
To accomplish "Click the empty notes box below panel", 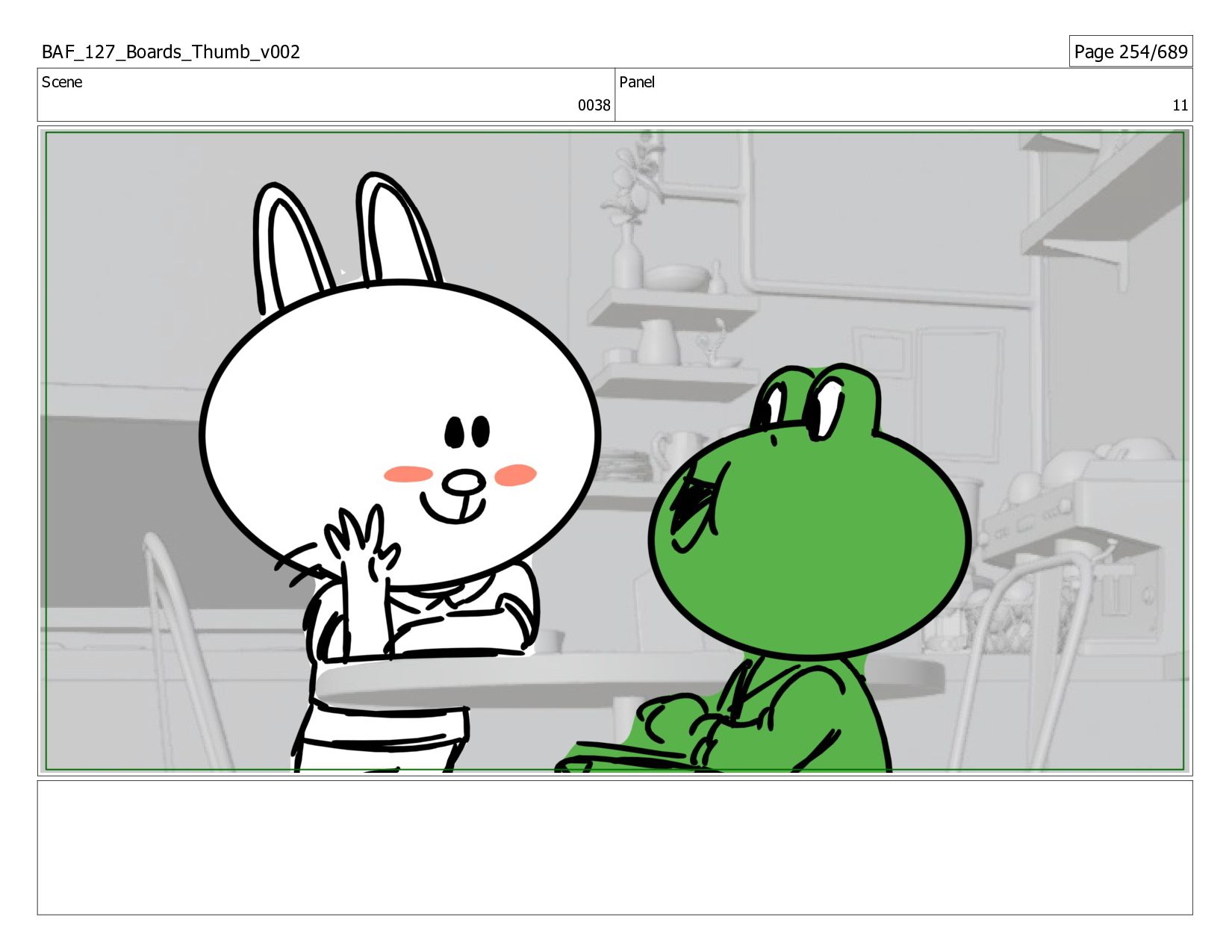I will click(615, 847).
